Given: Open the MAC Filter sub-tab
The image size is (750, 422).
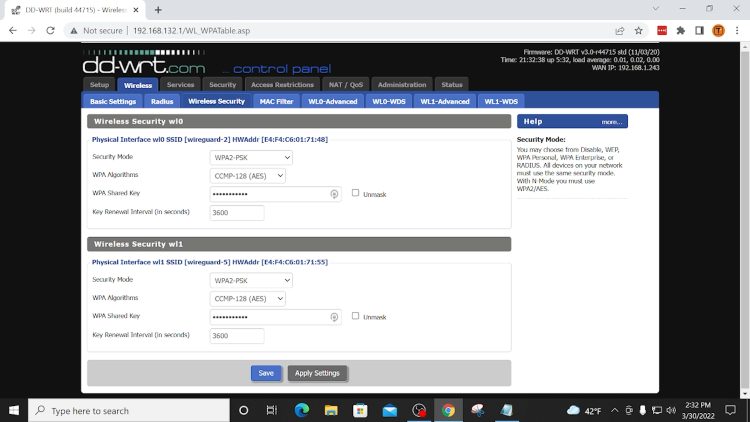Looking at the screenshot, I should click(276, 101).
